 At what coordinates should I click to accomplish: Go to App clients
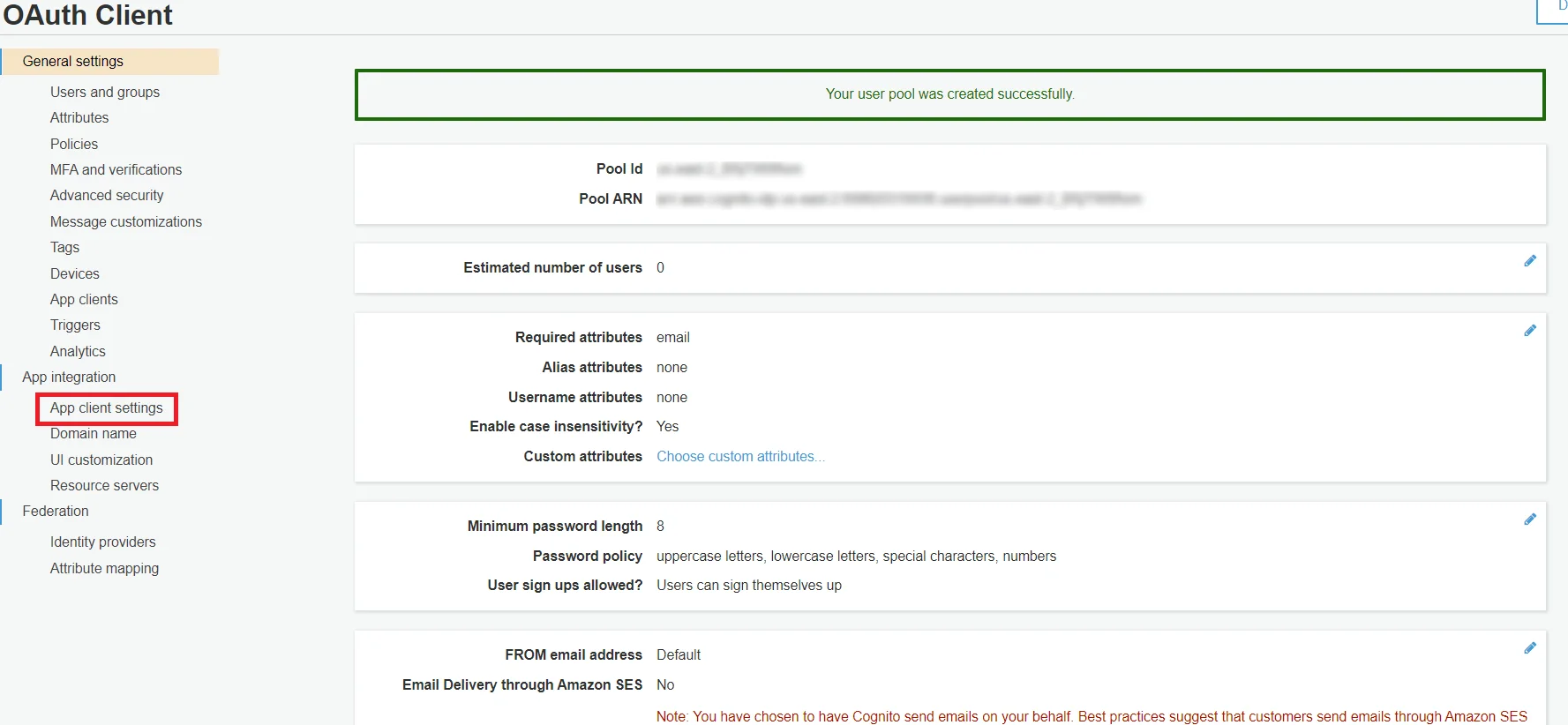[84, 299]
